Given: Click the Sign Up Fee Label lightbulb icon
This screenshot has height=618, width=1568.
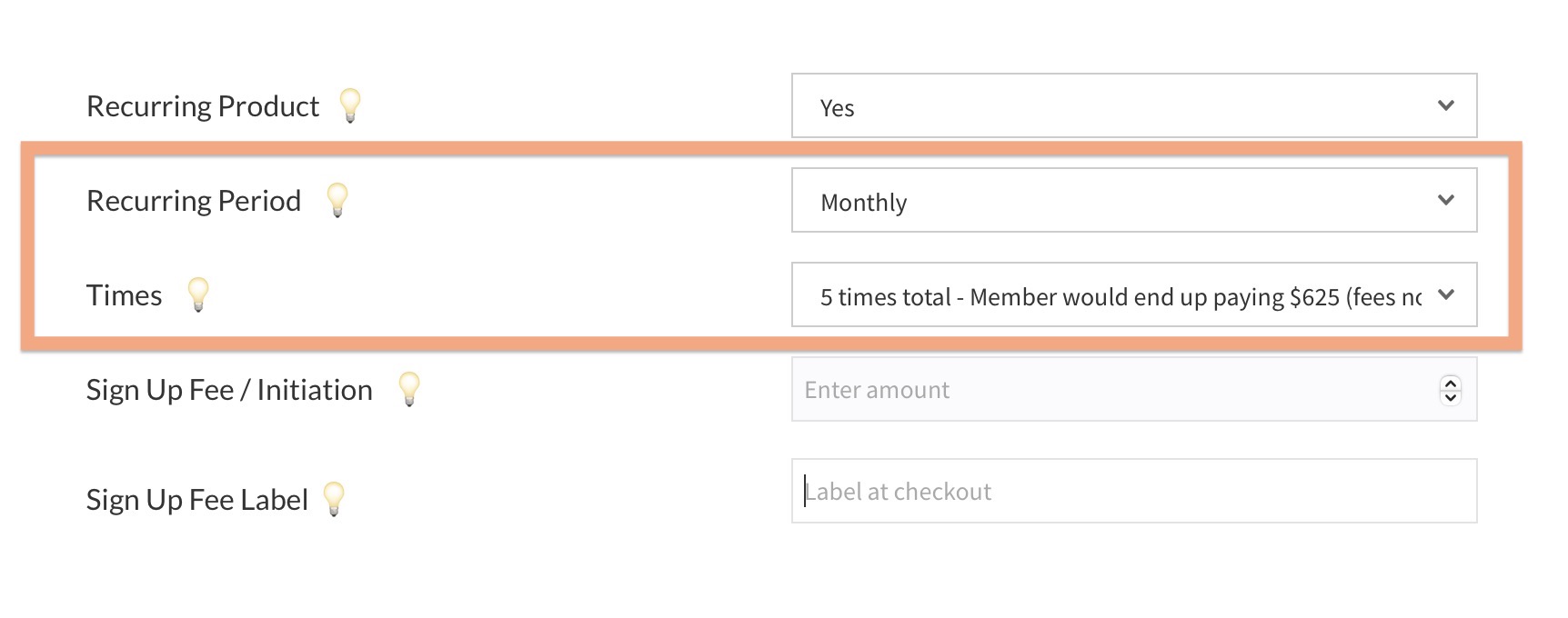Looking at the screenshot, I should click(x=335, y=499).
